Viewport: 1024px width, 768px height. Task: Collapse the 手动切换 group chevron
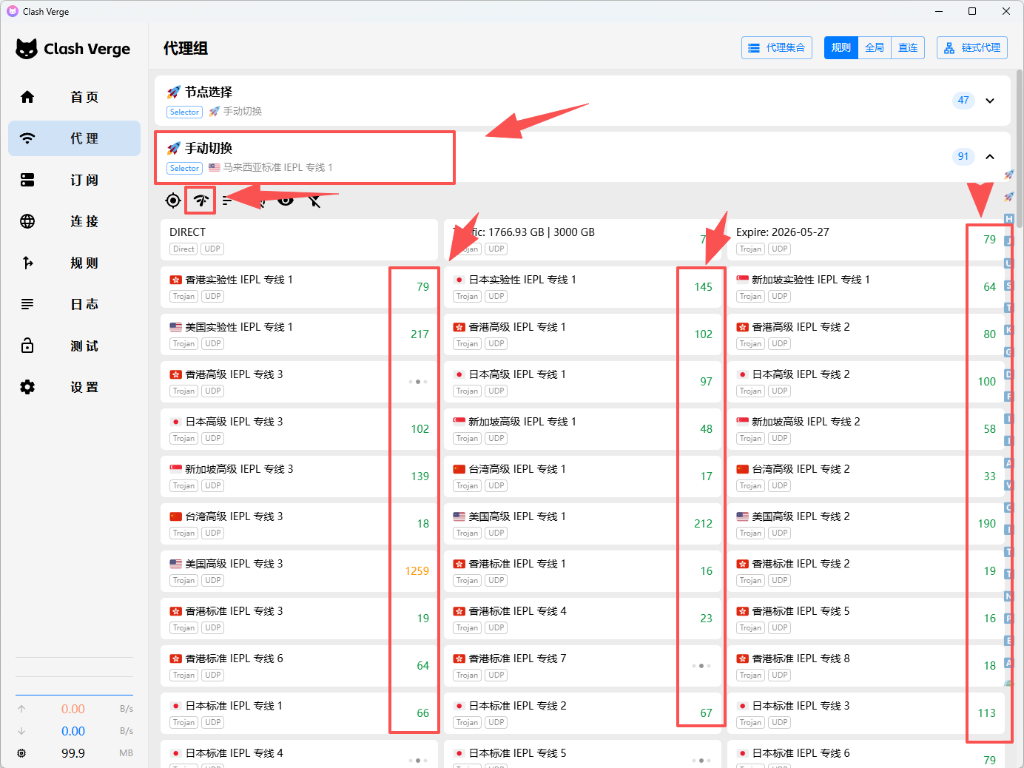pos(990,157)
